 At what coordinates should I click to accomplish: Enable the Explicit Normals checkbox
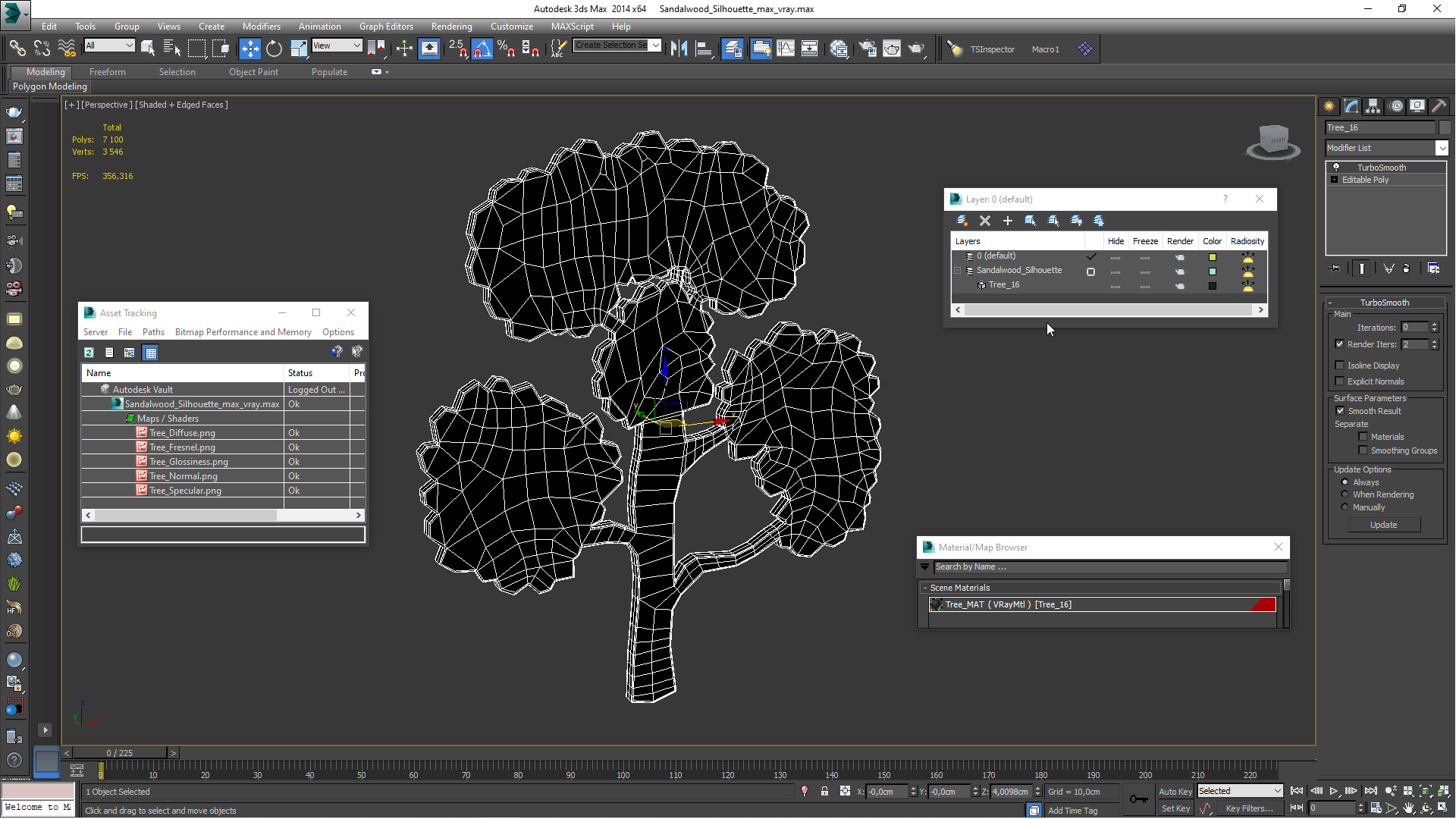tap(1339, 381)
